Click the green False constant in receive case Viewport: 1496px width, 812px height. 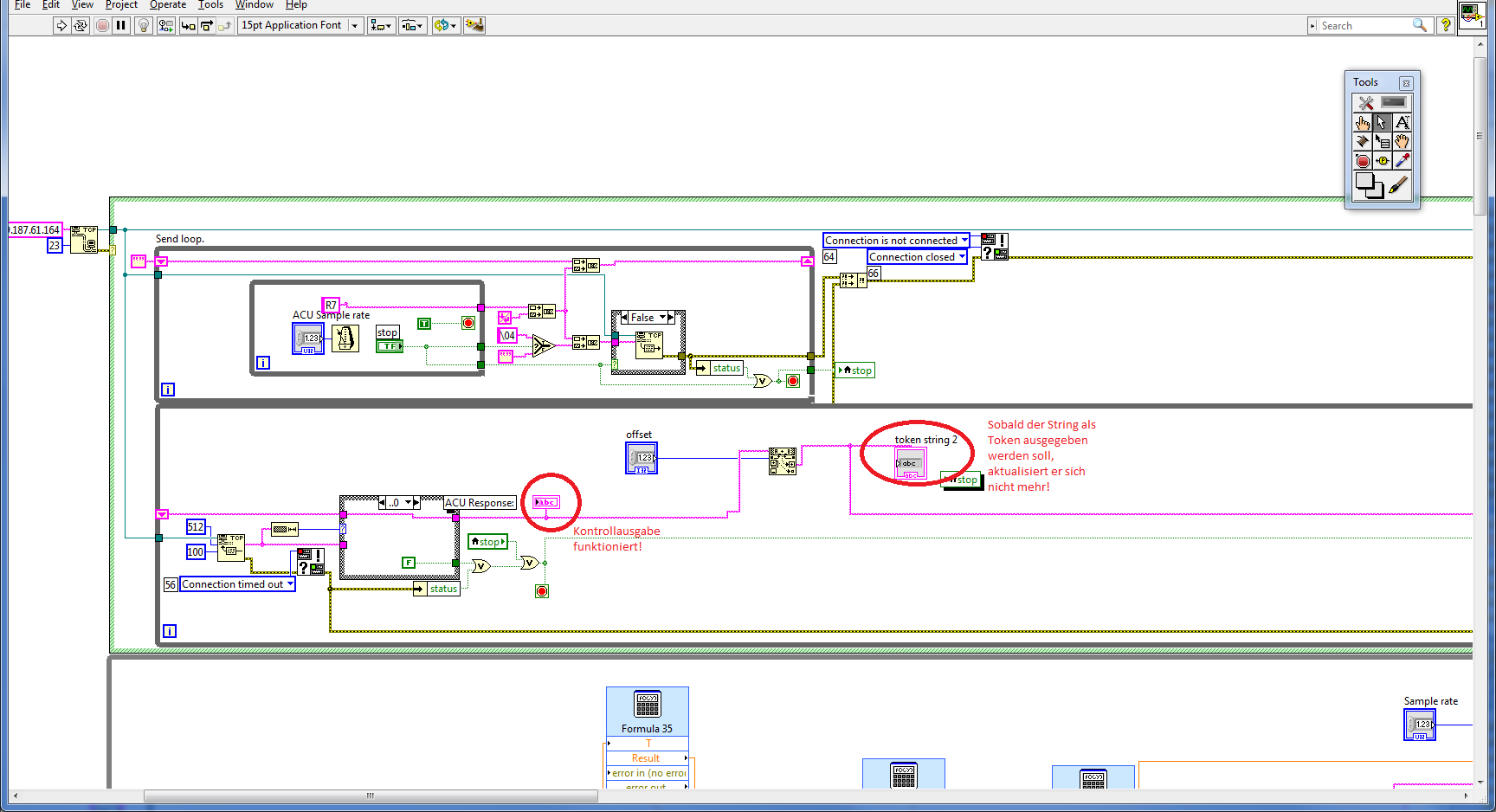point(409,563)
